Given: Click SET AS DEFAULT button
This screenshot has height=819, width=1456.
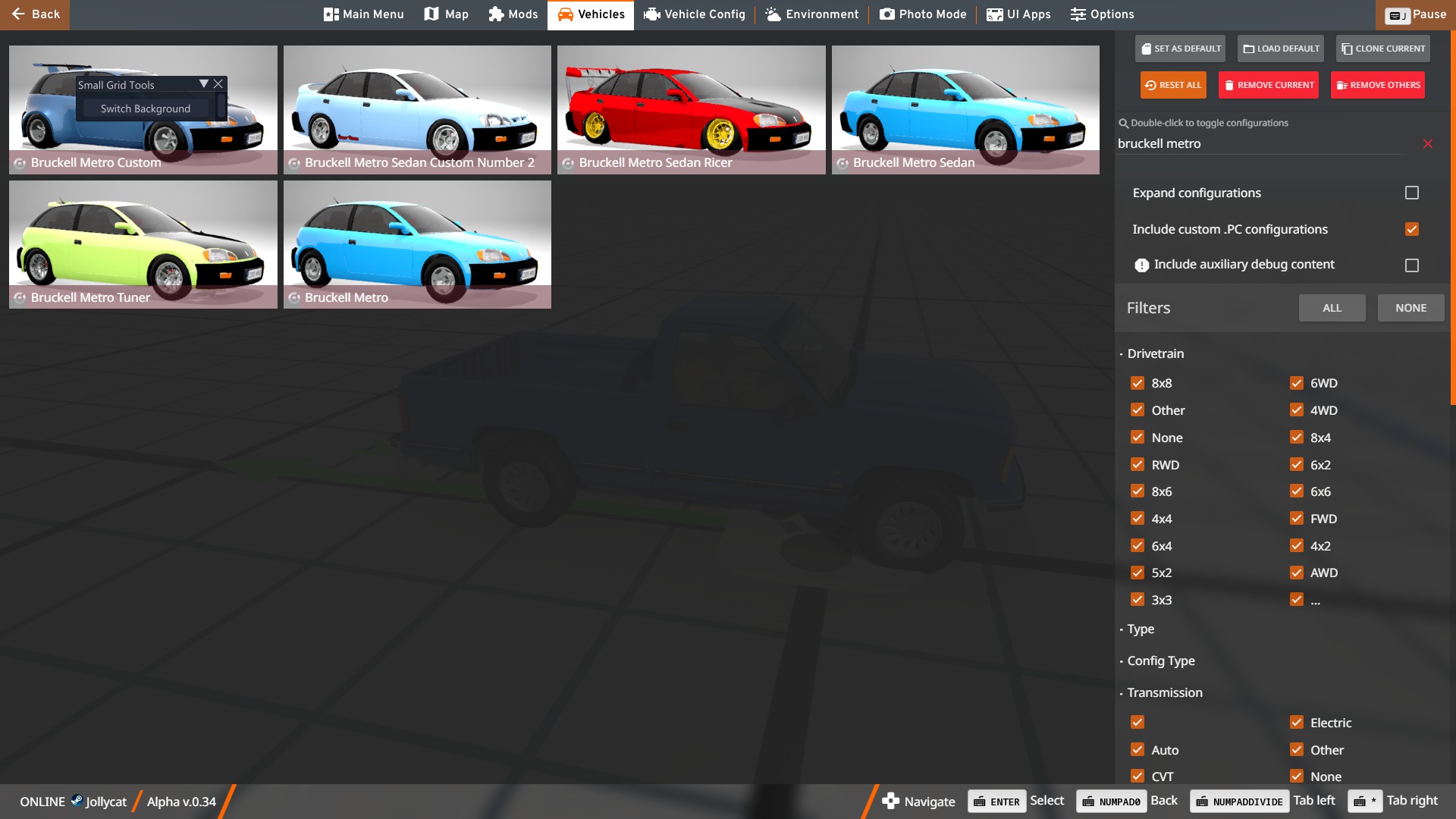Looking at the screenshot, I should click(x=1181, y=49).
